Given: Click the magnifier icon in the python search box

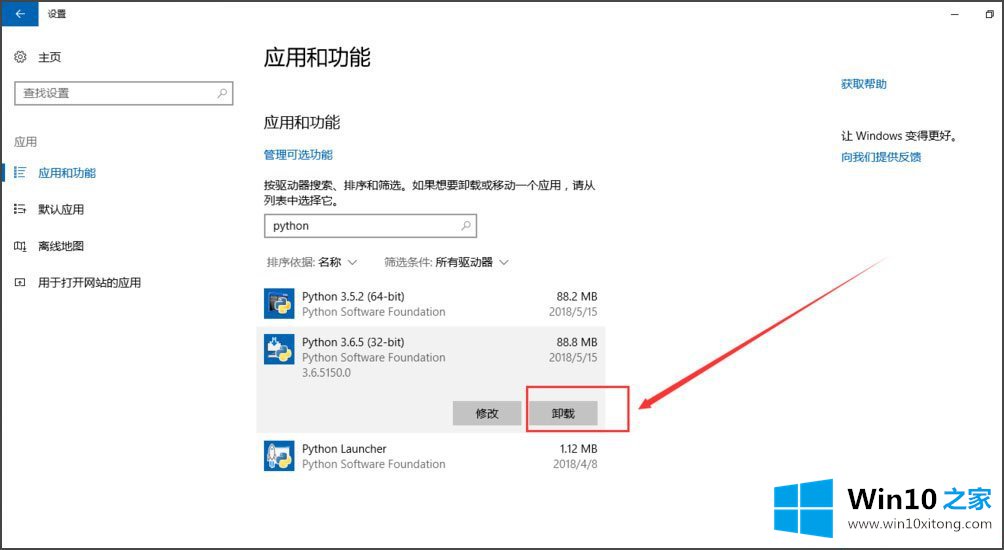Looking at the screenshot, I should pyautogui.click(x=466, y=225).
